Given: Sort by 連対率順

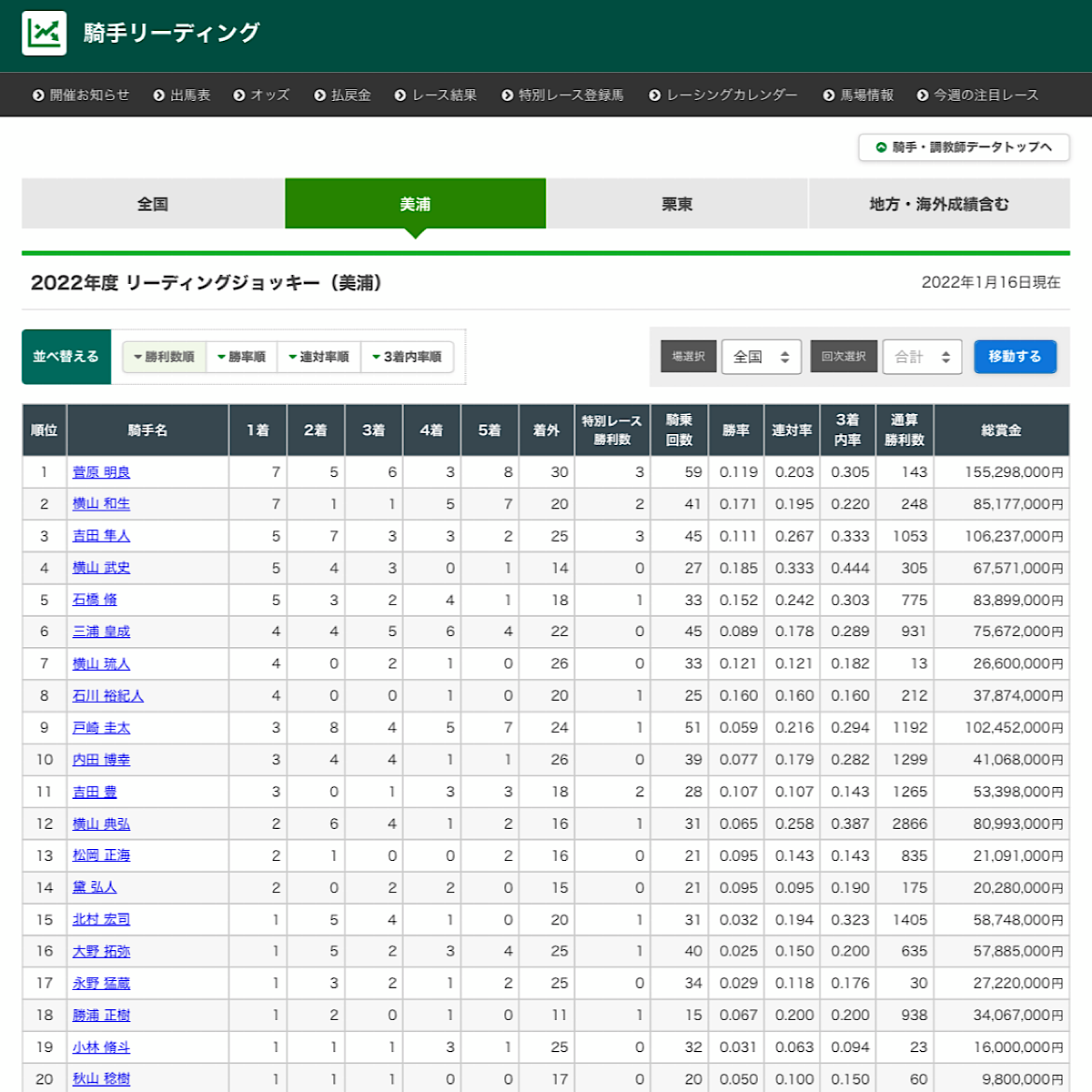Looking at the screenshot, I should coord(318,357).
